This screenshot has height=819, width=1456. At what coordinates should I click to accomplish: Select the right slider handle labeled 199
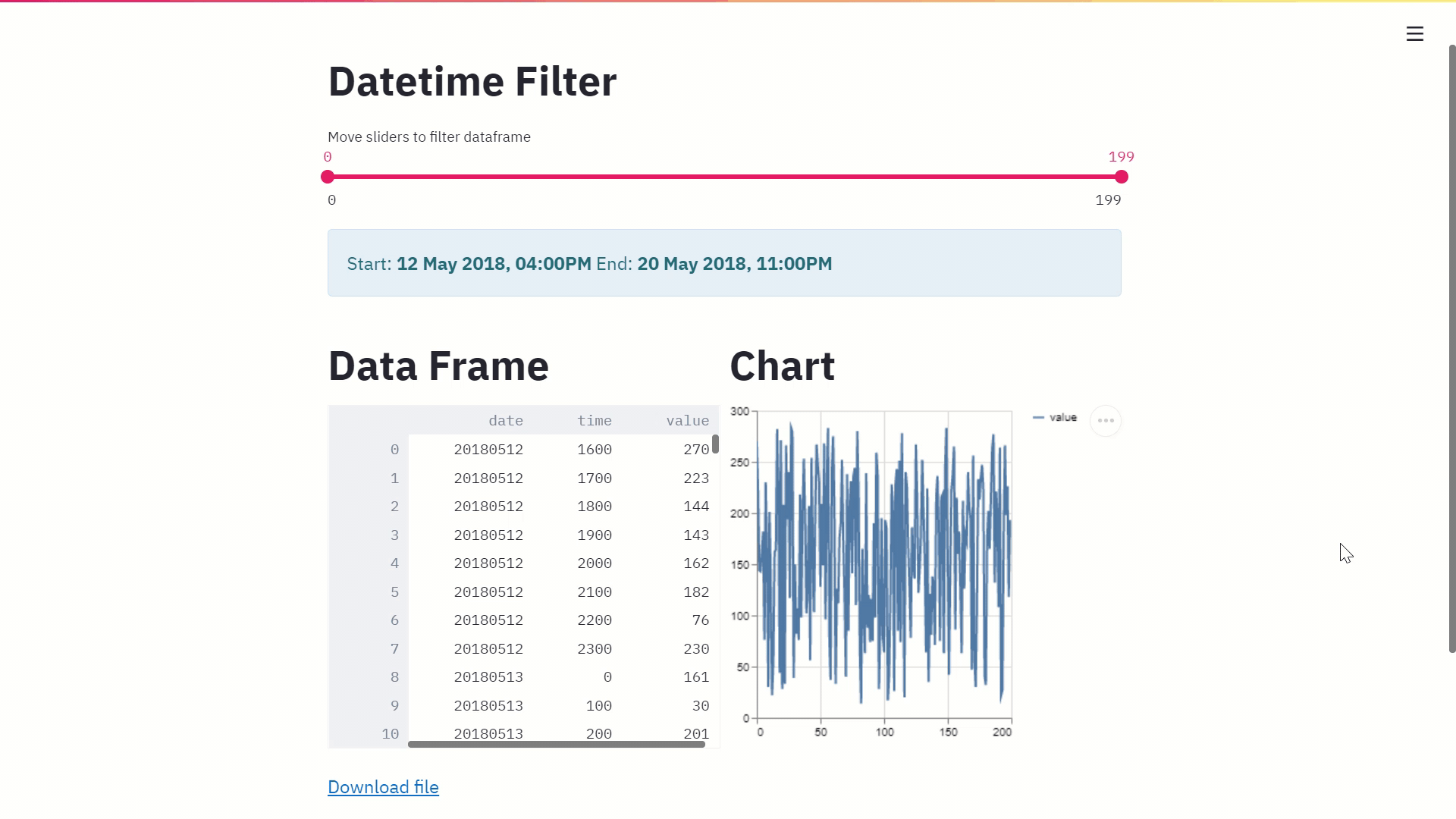[x=1121, y=177]
